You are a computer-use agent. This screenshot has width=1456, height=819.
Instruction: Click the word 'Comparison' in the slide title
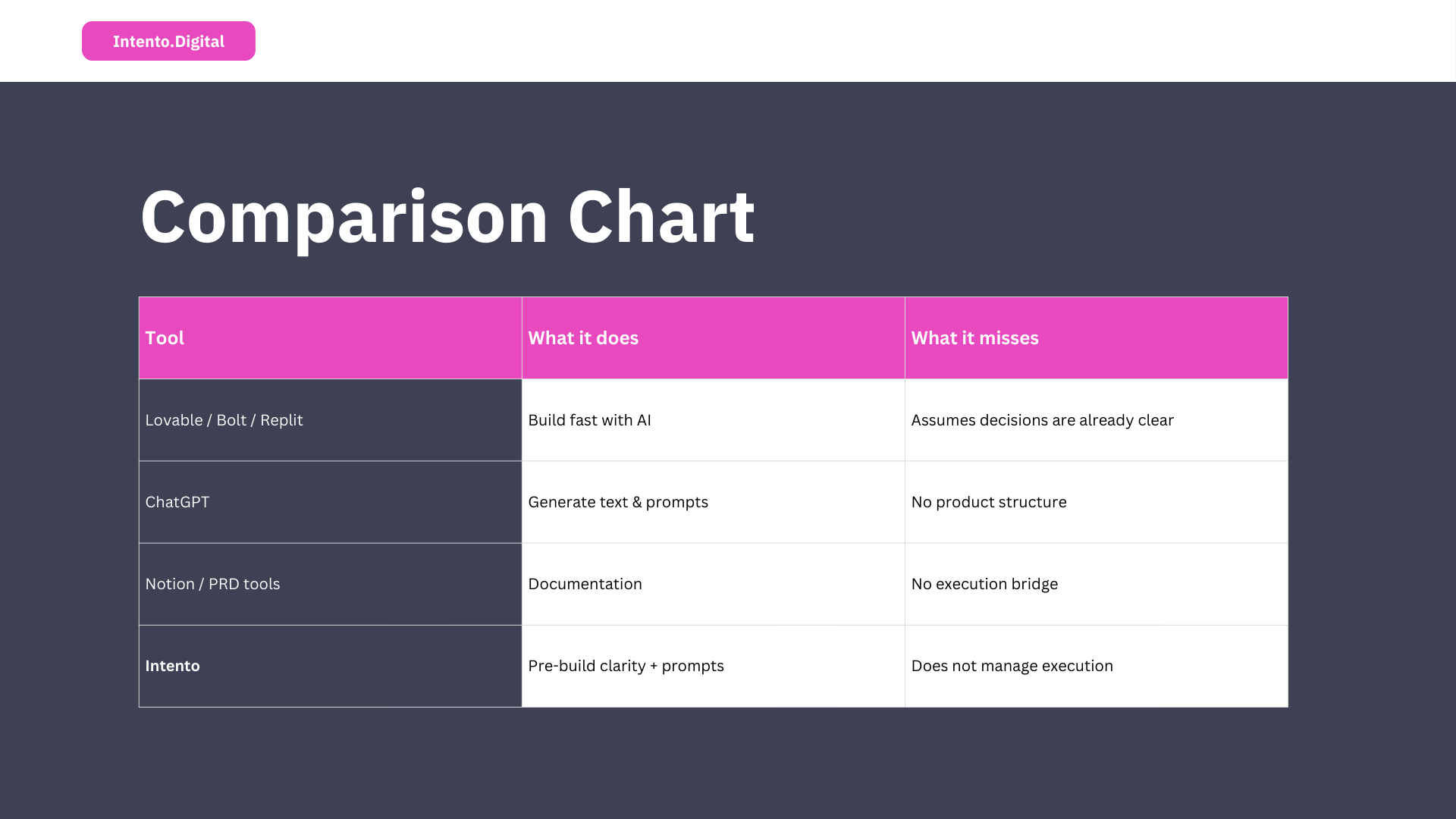[344, 218]
